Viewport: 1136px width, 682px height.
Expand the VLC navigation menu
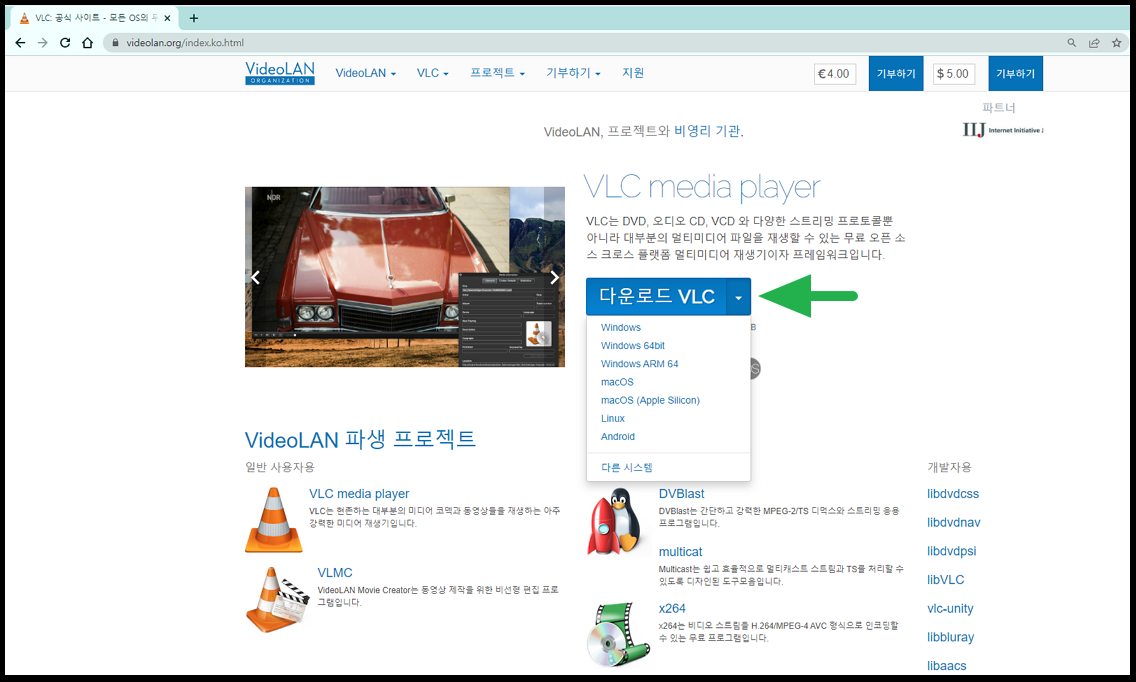pos(433,73)
